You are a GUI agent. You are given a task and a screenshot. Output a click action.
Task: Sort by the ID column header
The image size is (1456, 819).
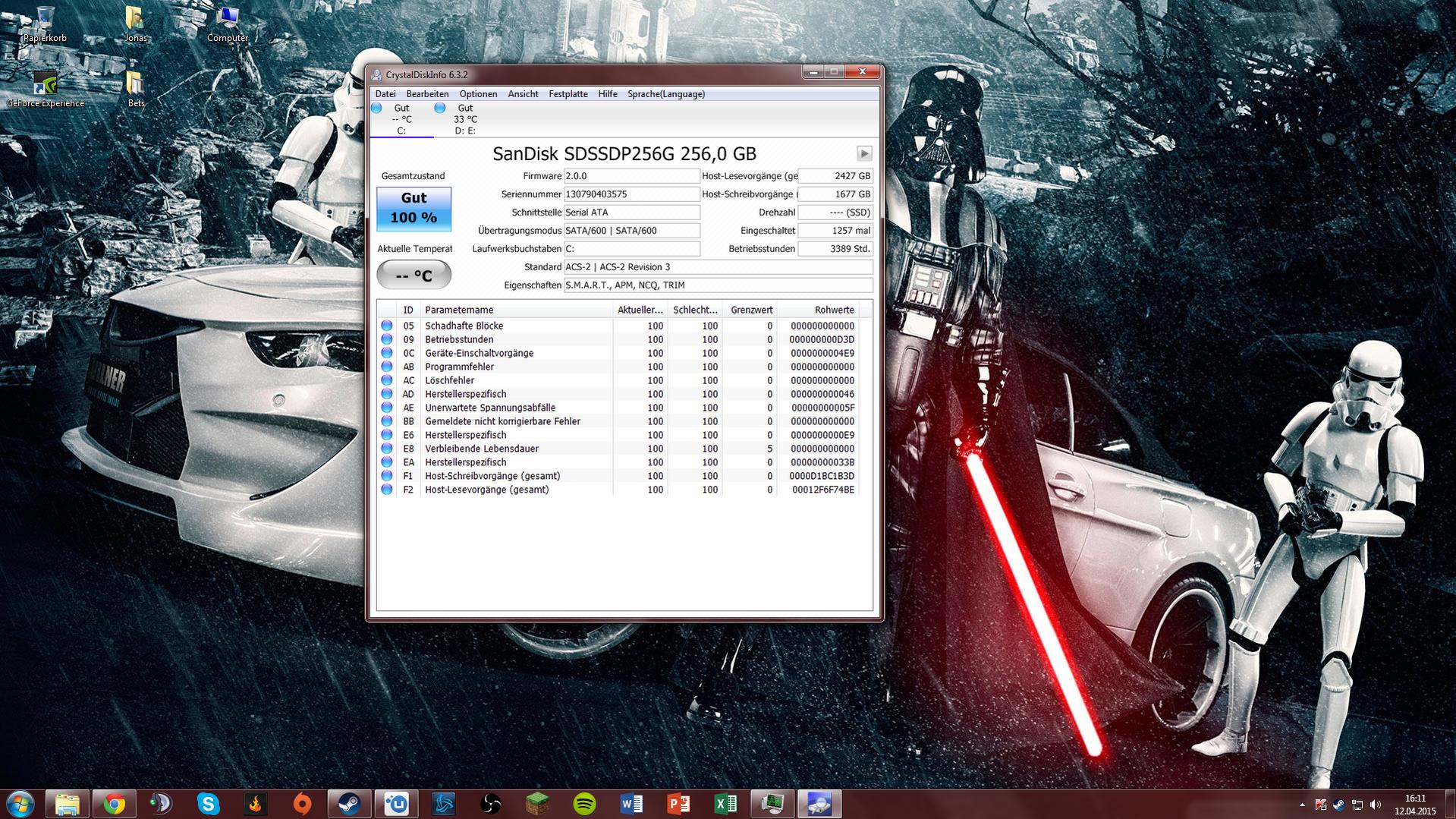(x=408, y=310)
